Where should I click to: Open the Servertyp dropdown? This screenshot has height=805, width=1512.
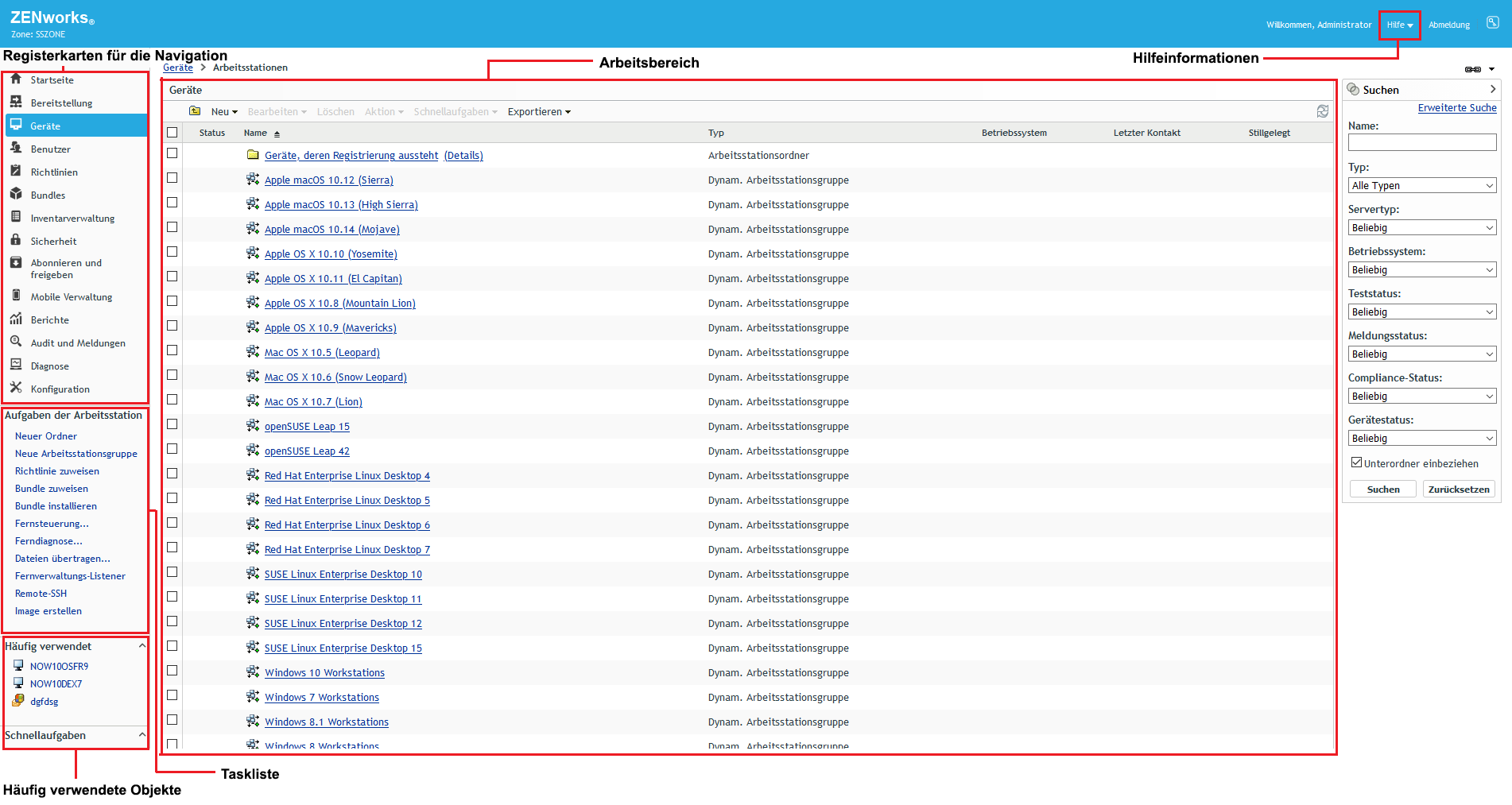(1422, 227)
